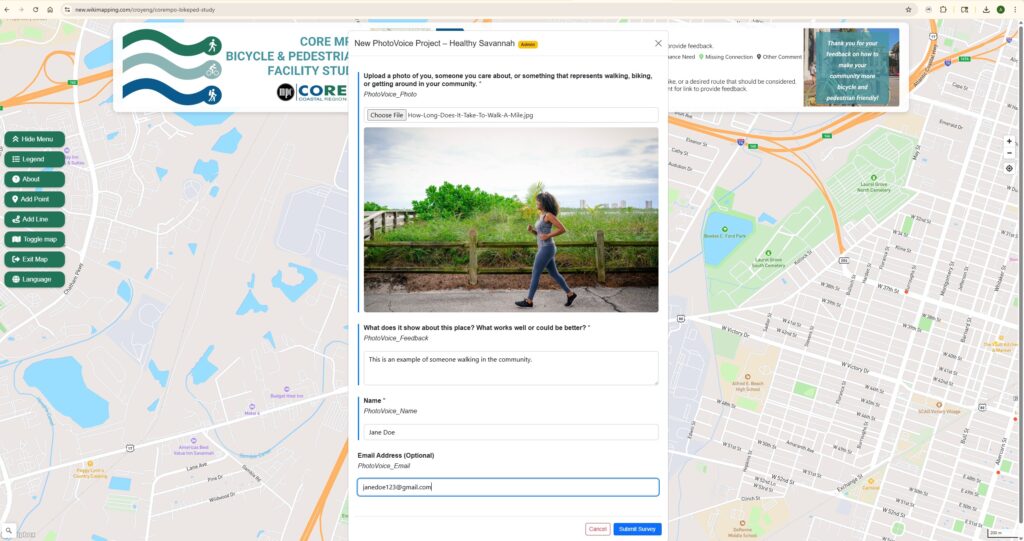Open the Language selector
Screen dimensions: 1024x541
[34, 279]
